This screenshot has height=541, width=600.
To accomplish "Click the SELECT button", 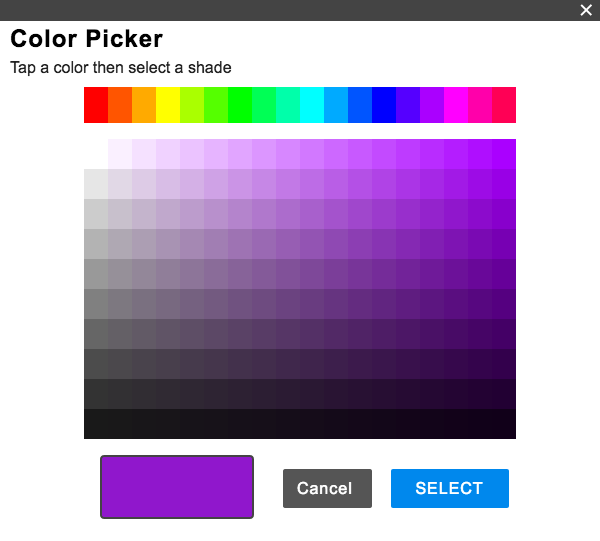I will click(x=449, y=488).
